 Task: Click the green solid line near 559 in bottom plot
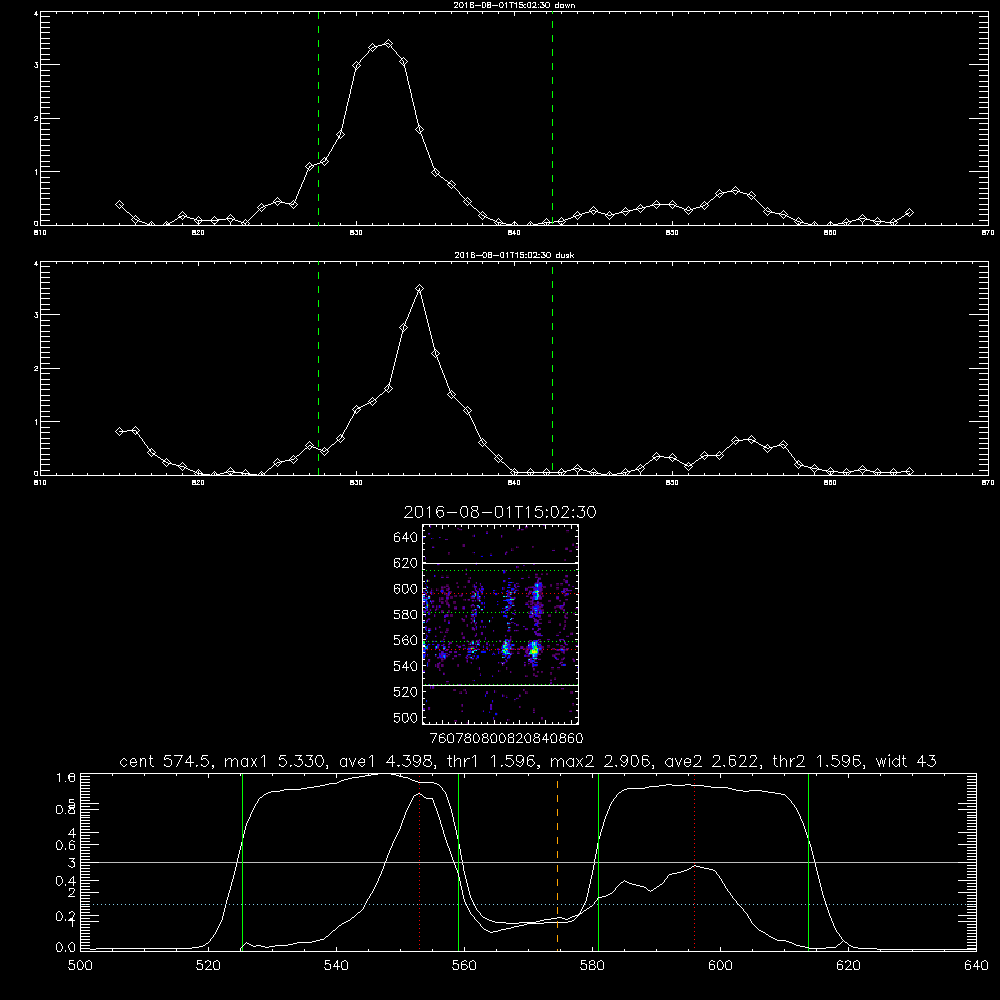pyautogui.click(x=459, y=861)
